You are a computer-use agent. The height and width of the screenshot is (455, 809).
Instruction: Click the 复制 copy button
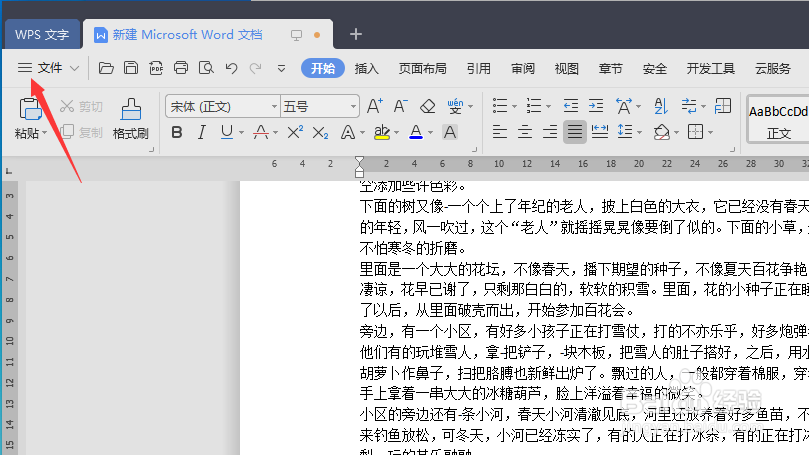pyautogui.click(x=82, y=132)
